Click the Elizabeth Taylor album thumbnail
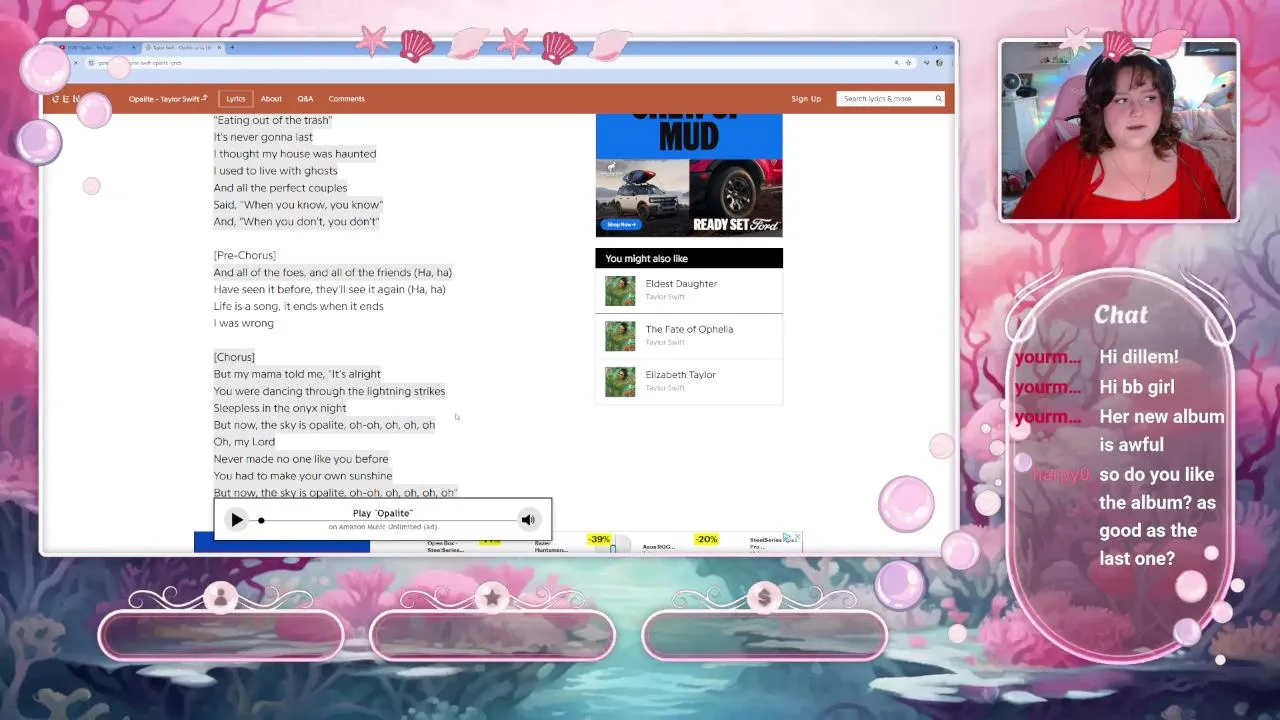The width and height of the screenshot is (1280, 720). pos(620,382)
